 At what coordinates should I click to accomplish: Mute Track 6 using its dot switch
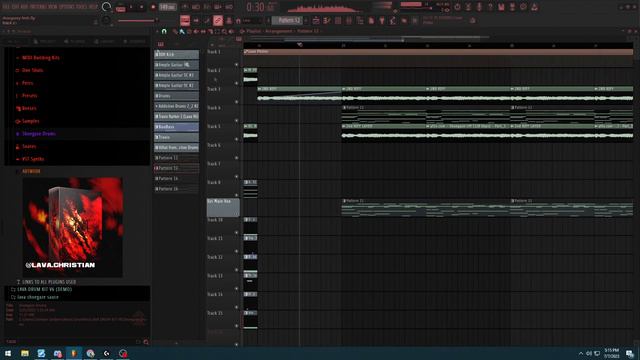coord(236,158)
